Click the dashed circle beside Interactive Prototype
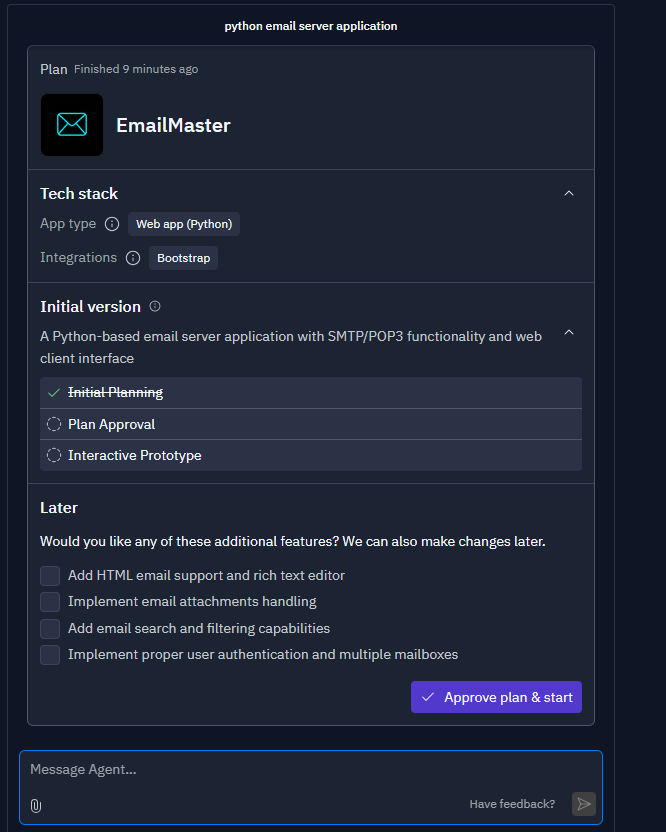This screenshot has height=832, width=666. point(54,455)
